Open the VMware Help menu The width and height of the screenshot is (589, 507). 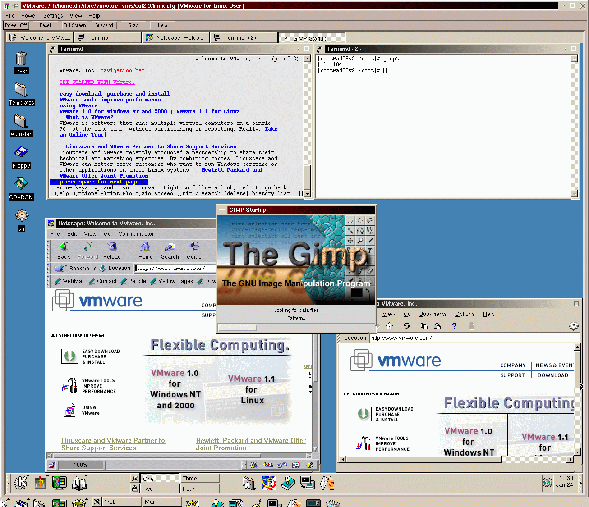point(94,16)
